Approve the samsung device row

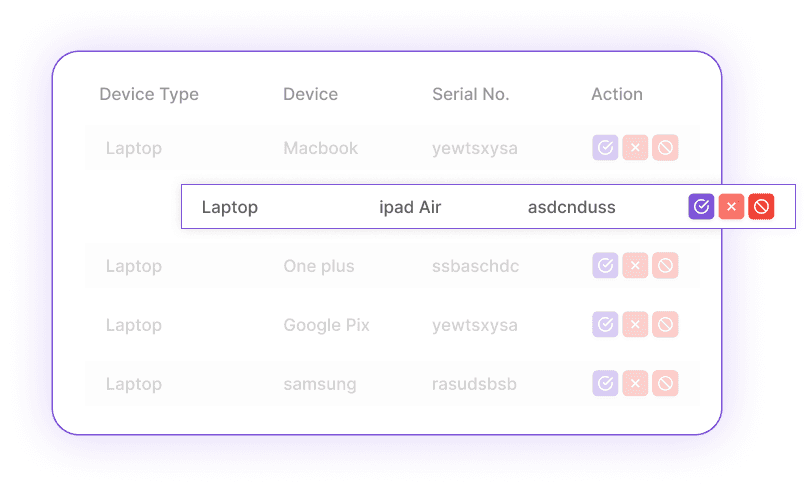click(x=605, y=384)
